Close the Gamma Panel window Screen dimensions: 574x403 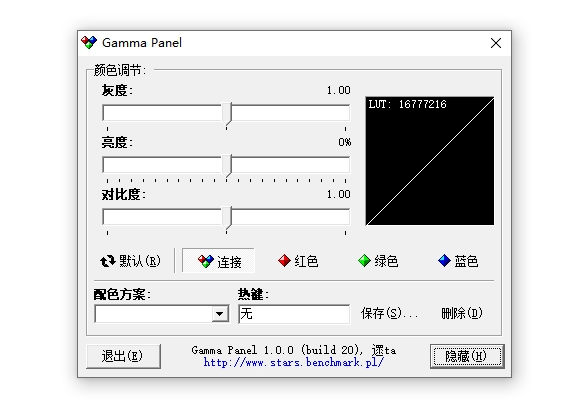pyautogui.click(x=496, y=43)
